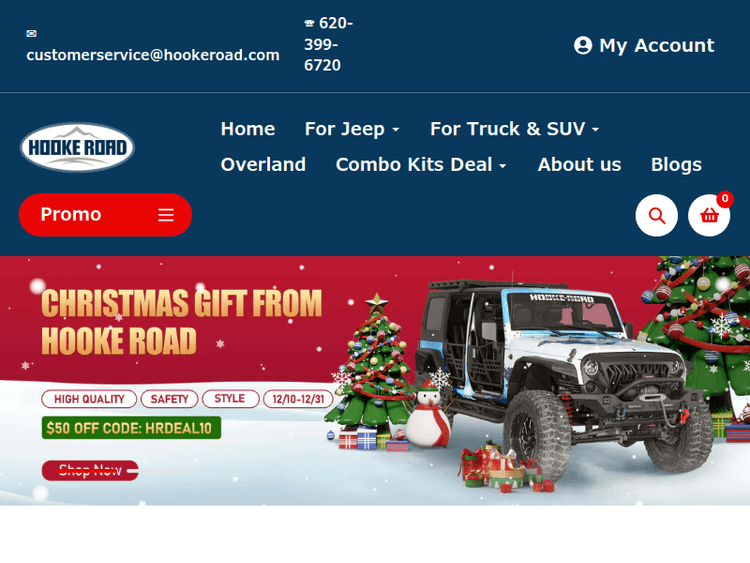Click the Hooke Road logo
Viewport: 750px width, 563px height.
(x=77, y=147)
